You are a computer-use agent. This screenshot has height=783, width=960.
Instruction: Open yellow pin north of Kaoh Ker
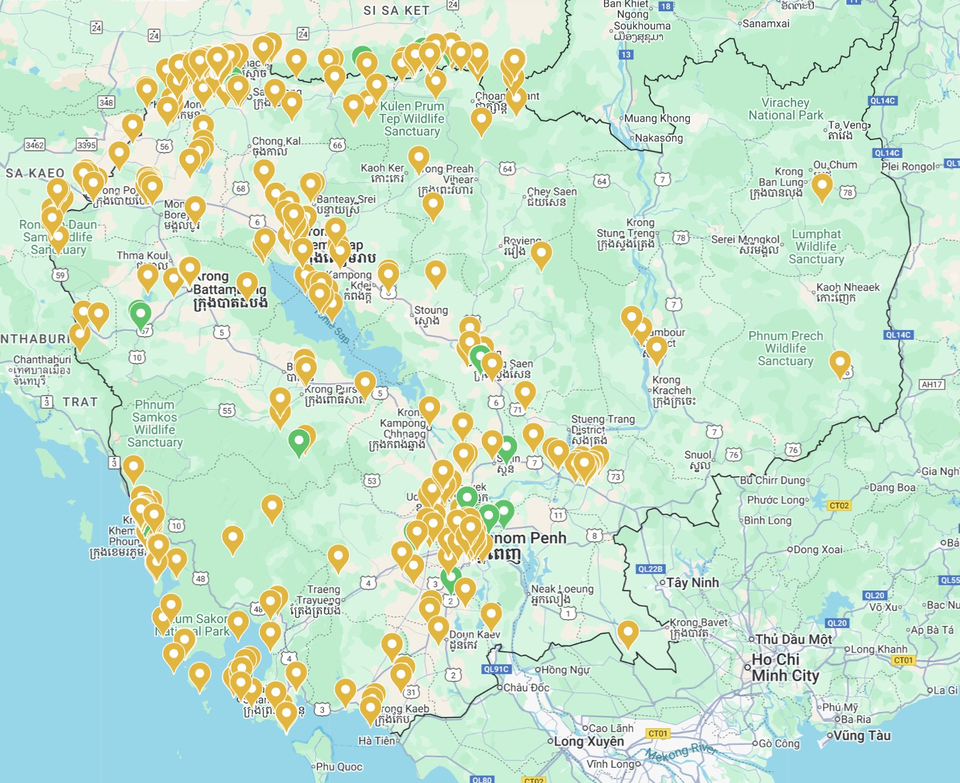point(418,159)
